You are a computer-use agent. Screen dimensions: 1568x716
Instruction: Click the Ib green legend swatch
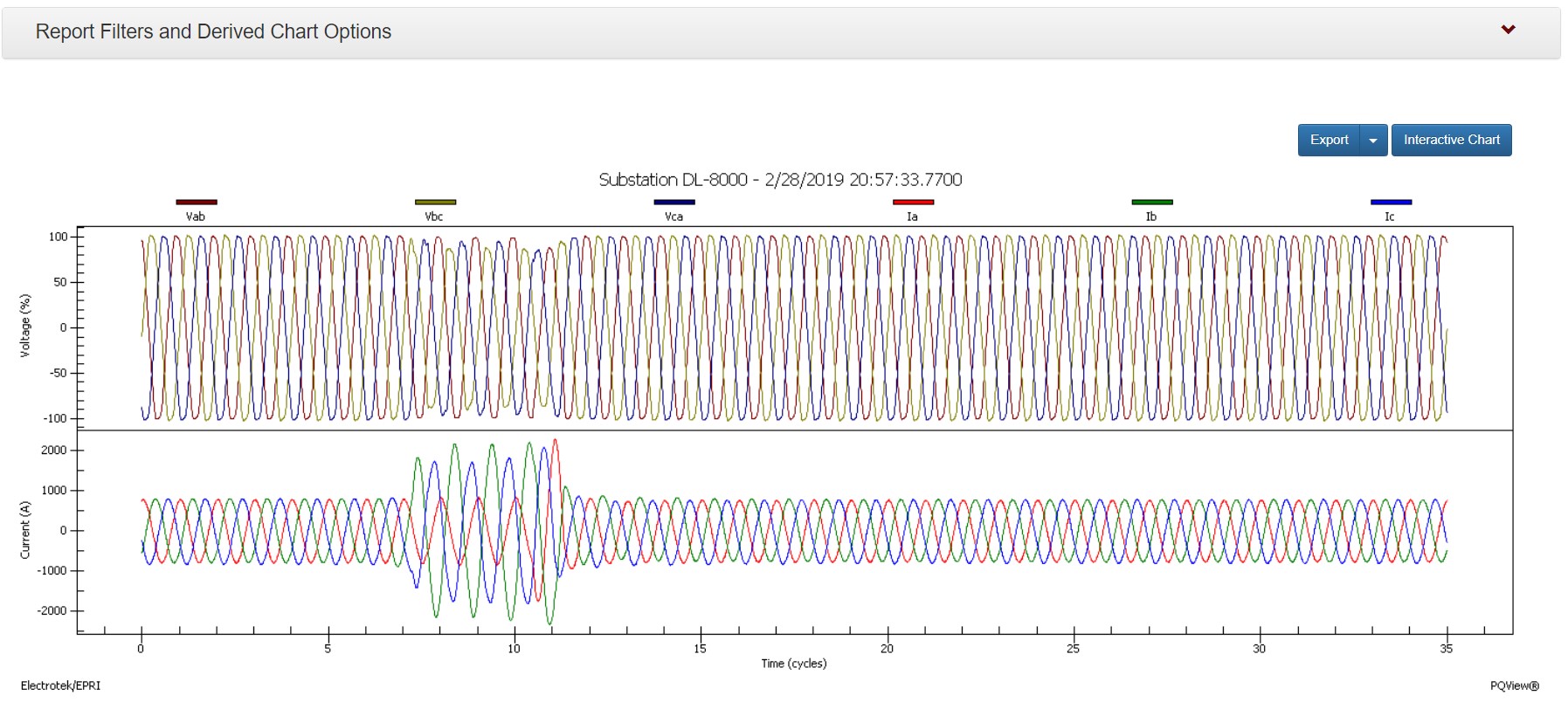[1152, 203]
